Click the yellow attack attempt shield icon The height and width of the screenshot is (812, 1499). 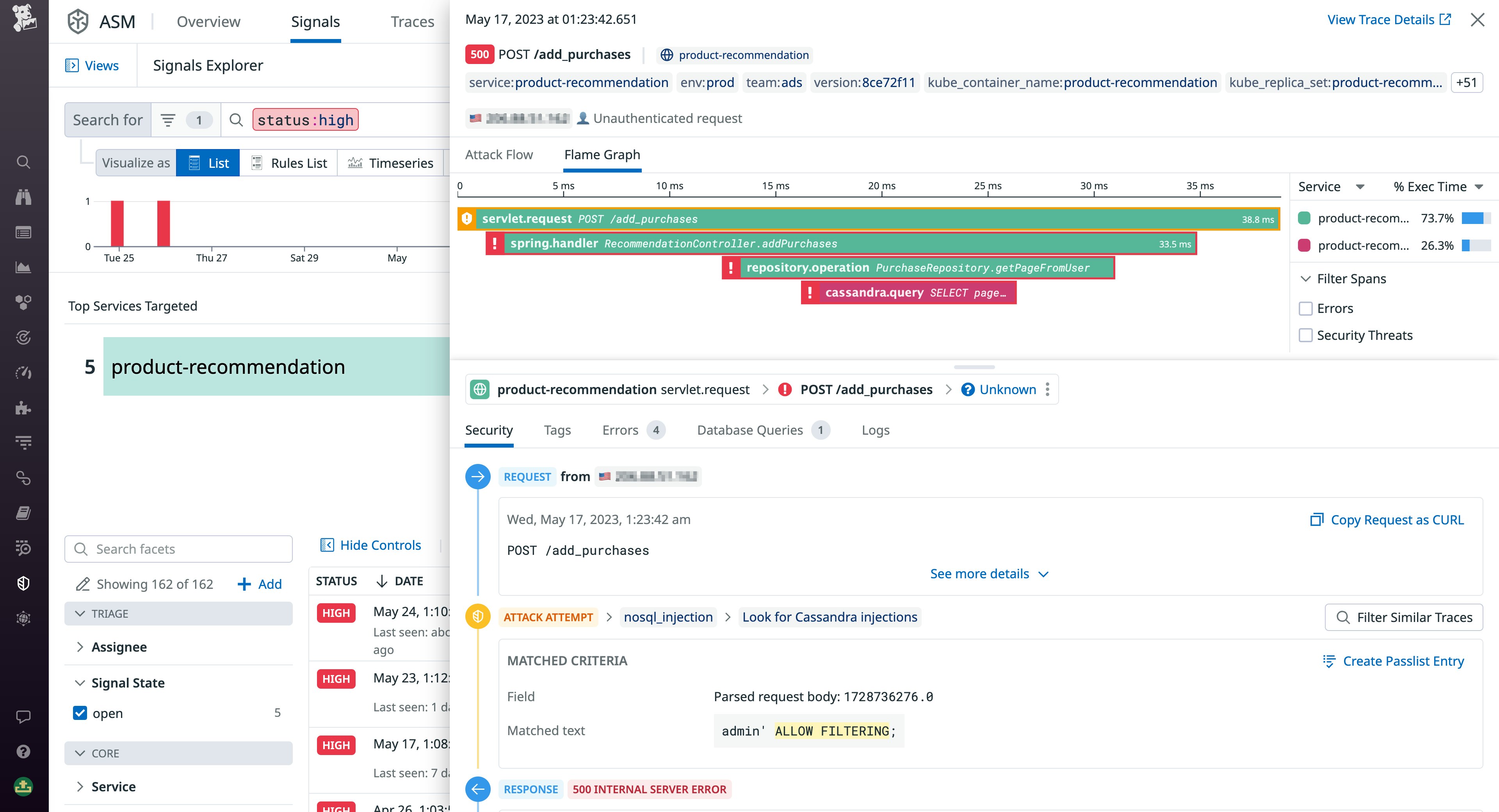pos(478,617)
